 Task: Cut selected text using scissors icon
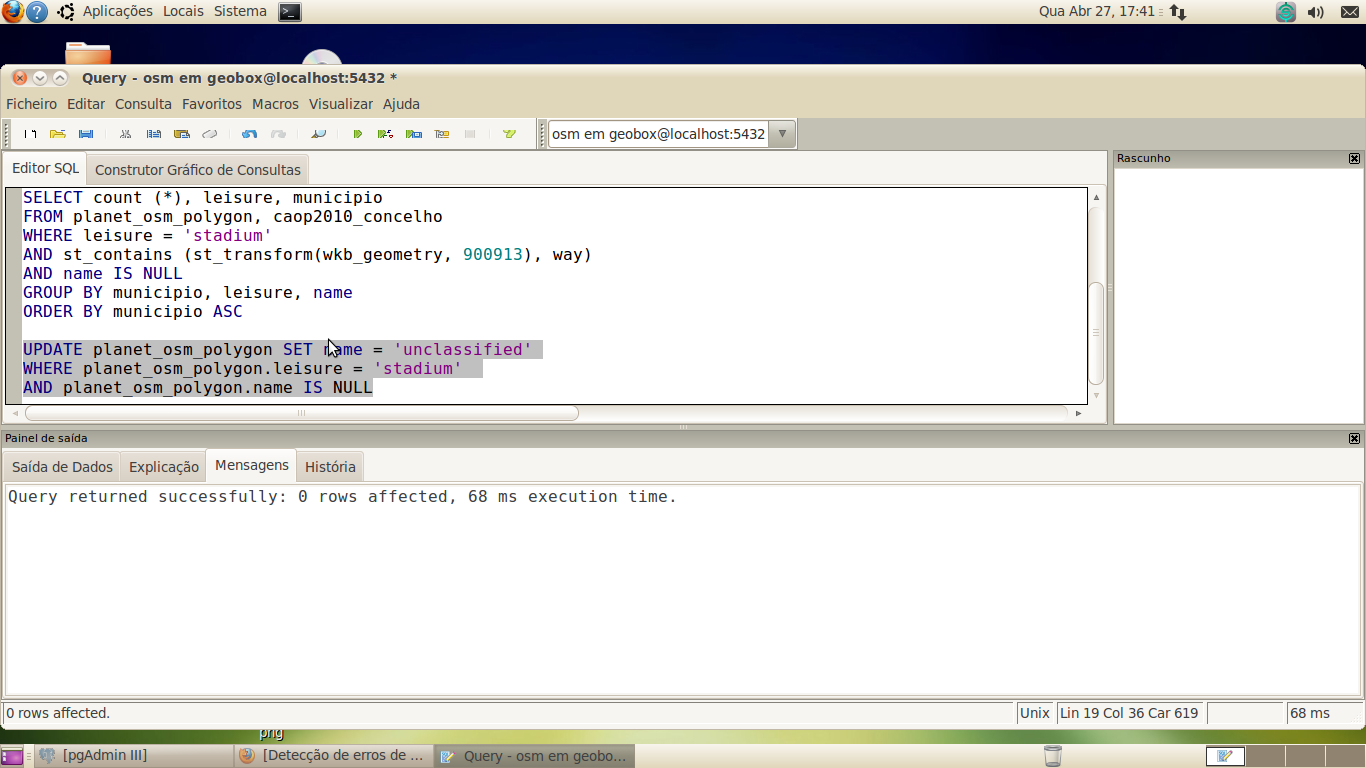tap(126, 134)
